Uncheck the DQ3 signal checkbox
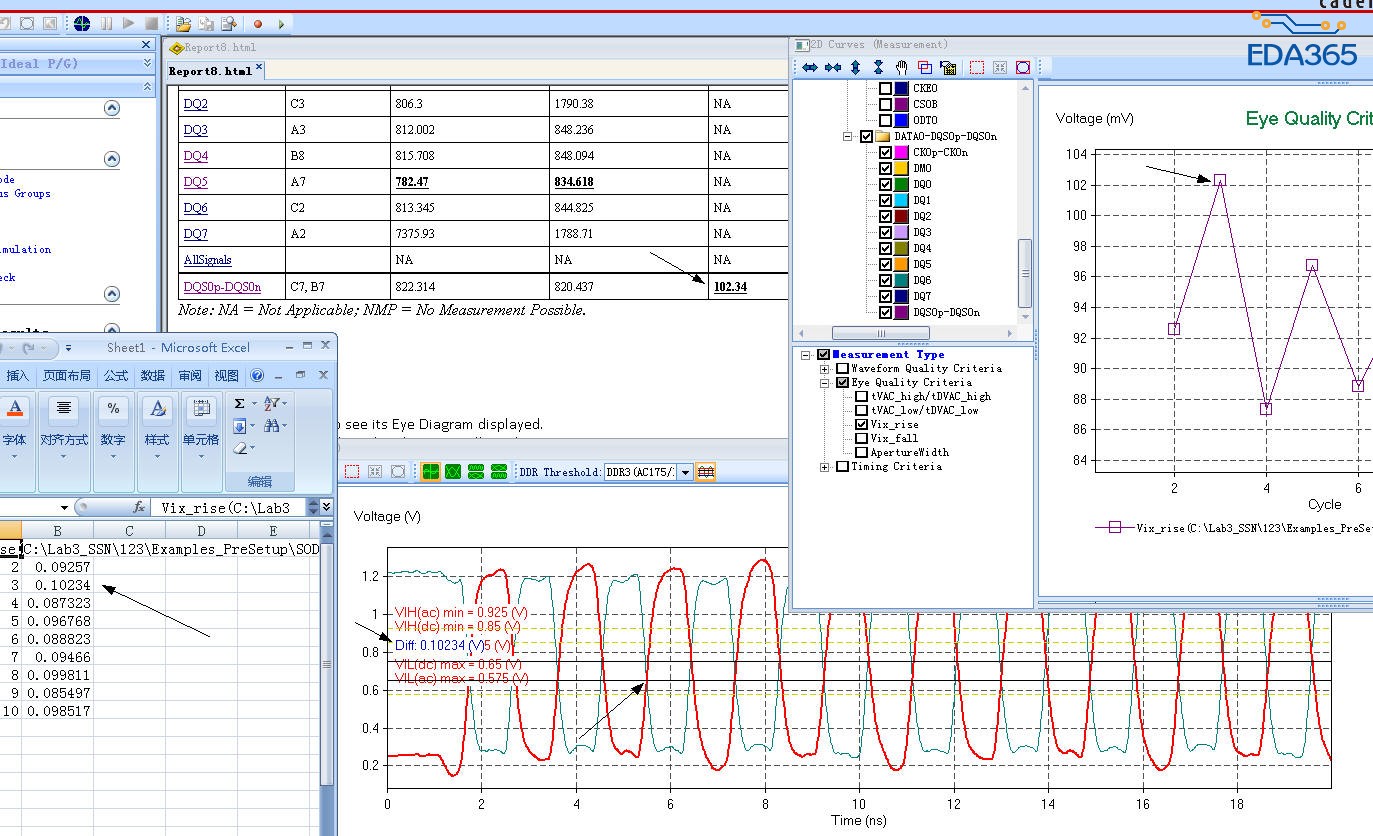The image size is (1373, 836). tap(885, 232)
